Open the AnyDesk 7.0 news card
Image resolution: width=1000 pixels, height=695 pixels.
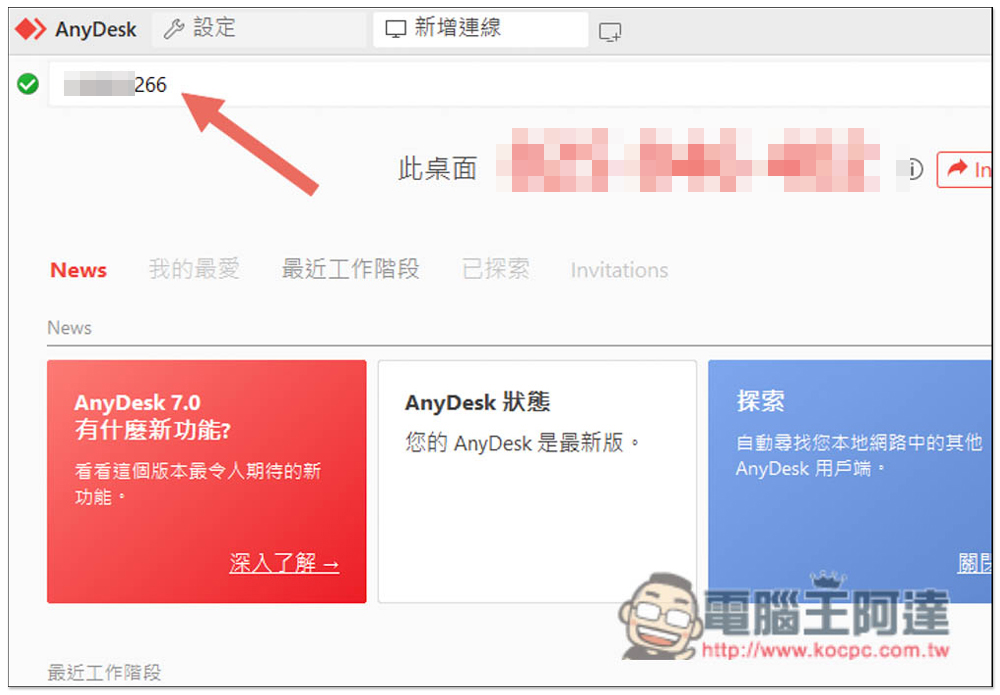click(207, 481)
